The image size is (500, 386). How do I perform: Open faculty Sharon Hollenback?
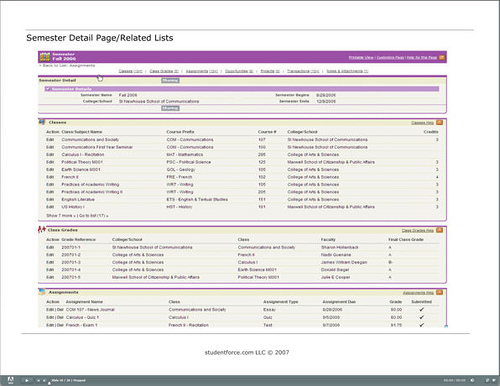(x=340, y=247)
